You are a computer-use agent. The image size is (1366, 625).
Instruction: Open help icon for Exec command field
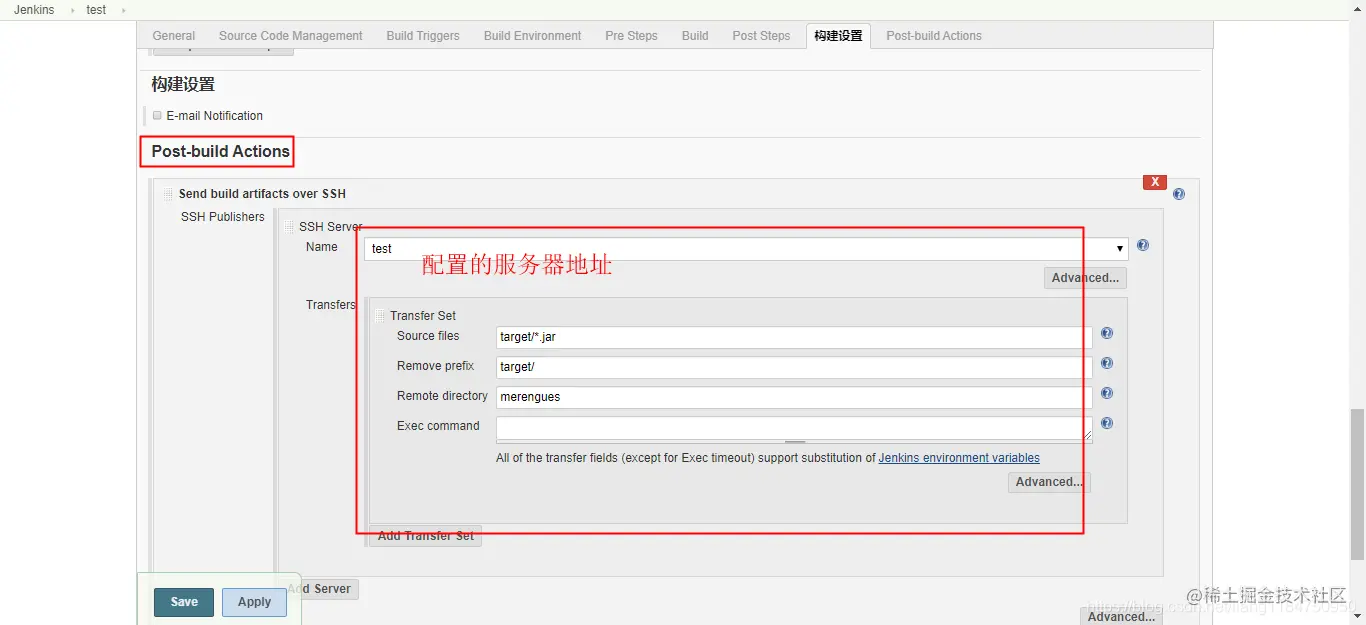[x=1107, y=423]
